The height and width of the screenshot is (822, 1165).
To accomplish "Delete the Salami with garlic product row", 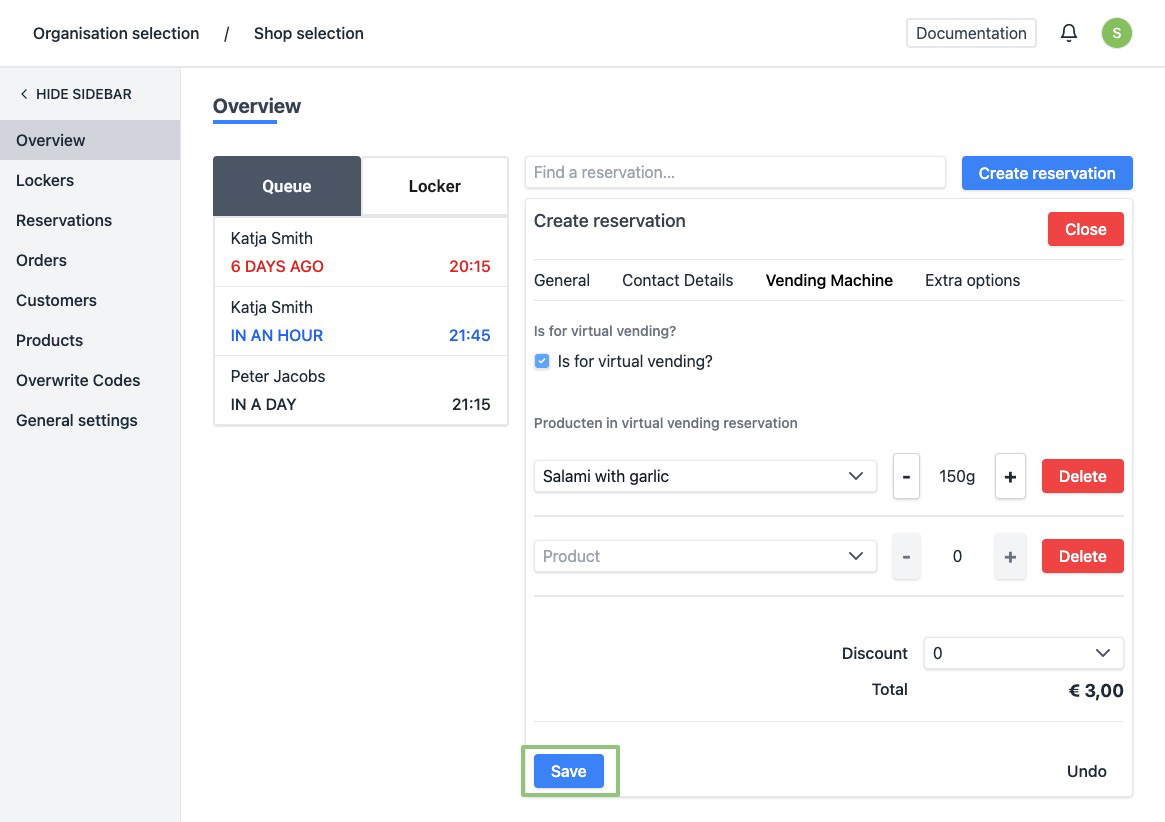I will [x=1082, y=477].
